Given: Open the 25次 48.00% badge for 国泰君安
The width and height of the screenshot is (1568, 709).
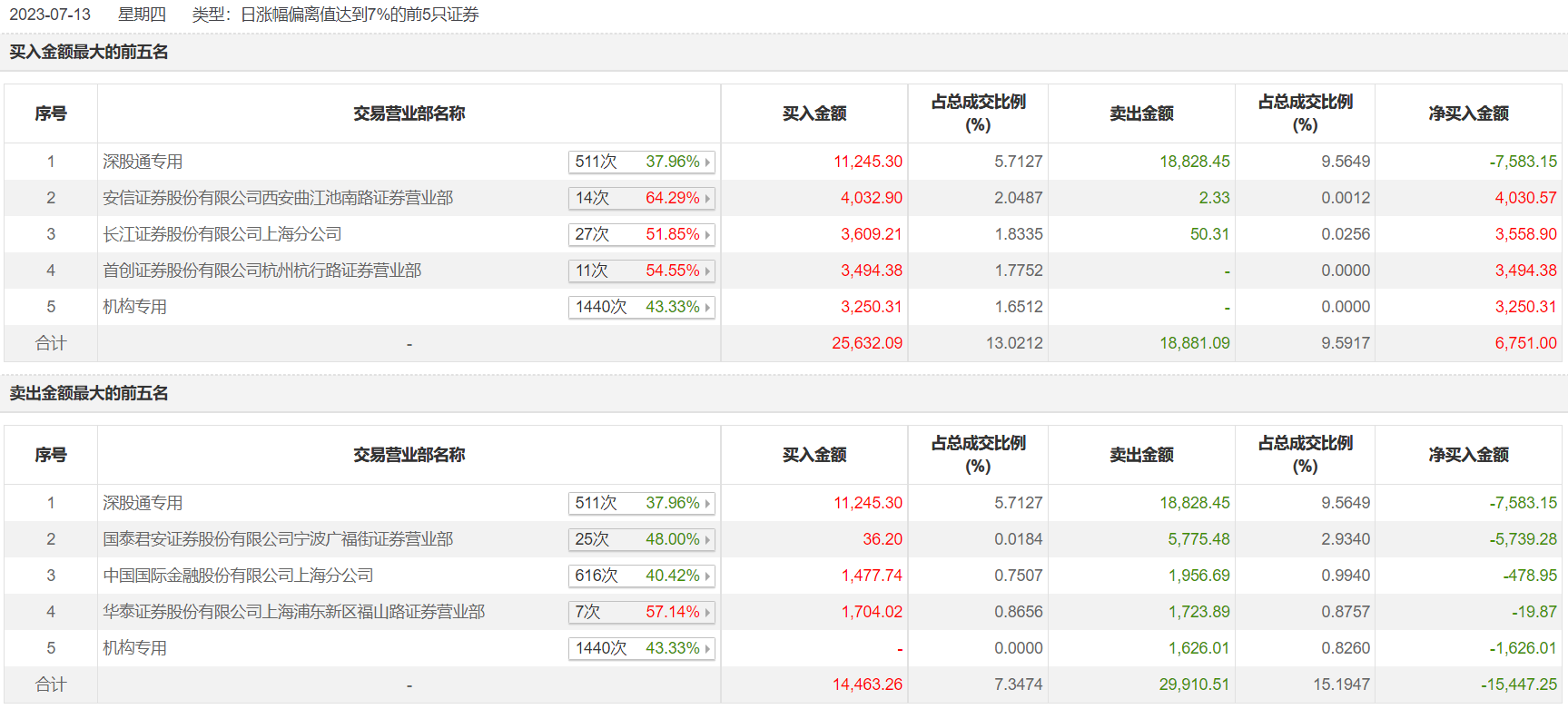Looking at the screenshot, I should [641, 539].
